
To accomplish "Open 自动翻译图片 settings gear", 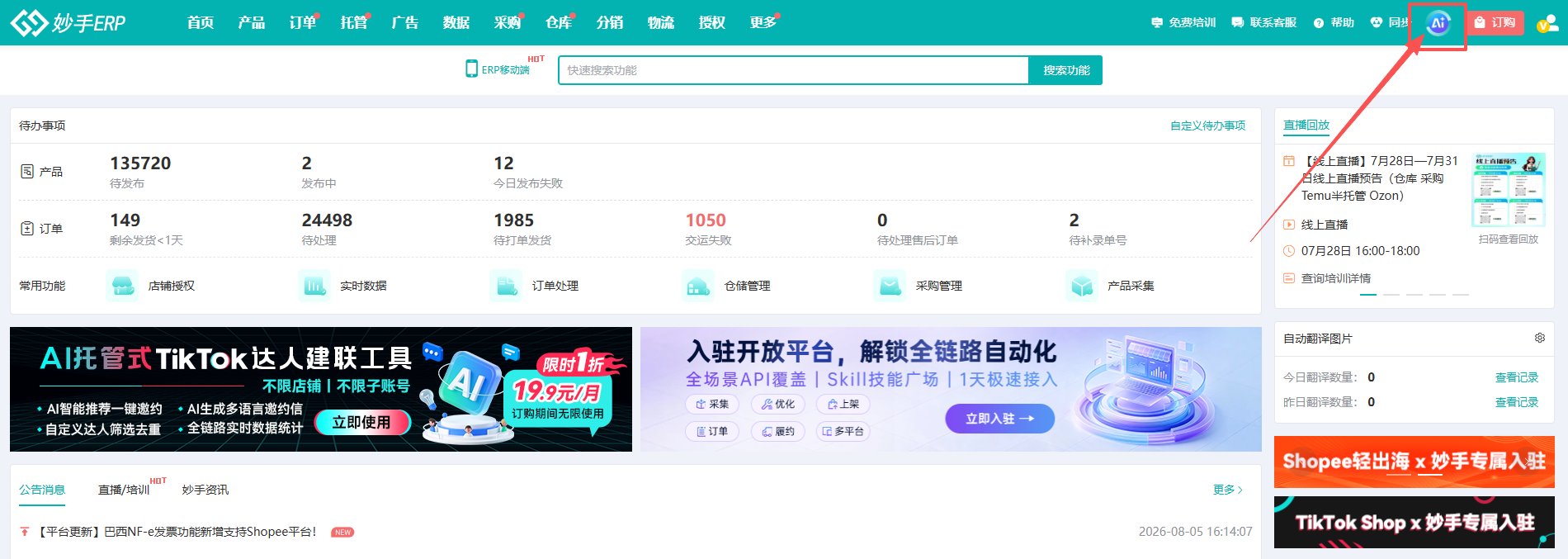I will tap(1539, 338).
